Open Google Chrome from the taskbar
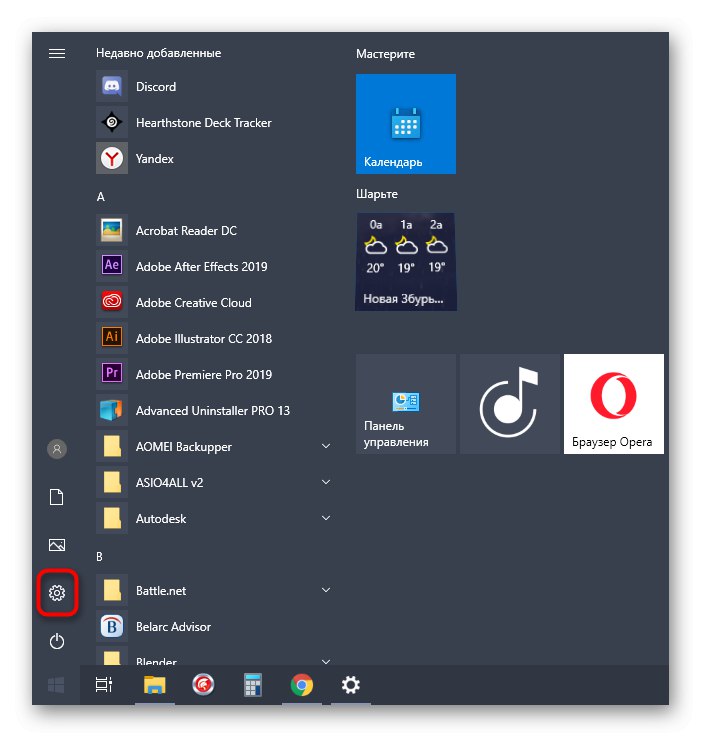Screen dimensions: 701x737 point(302,685)
